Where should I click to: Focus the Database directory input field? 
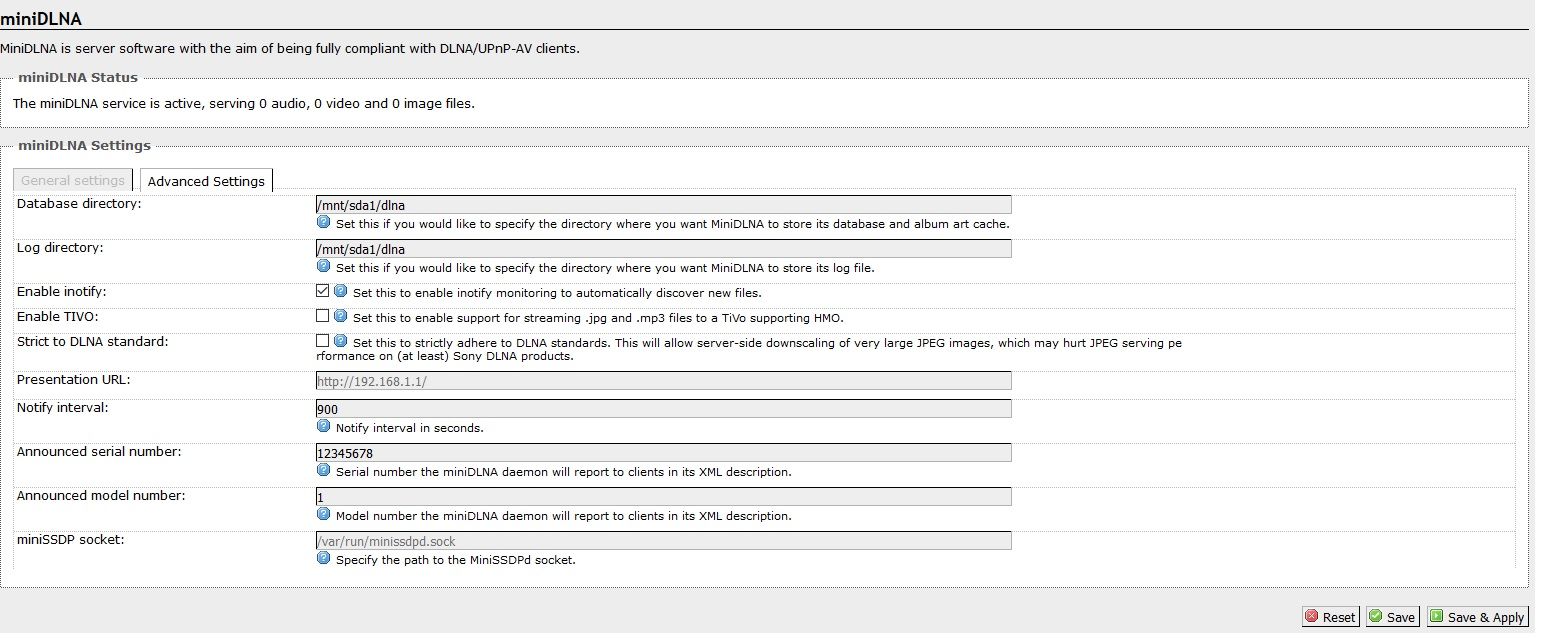tap(663, 205)
